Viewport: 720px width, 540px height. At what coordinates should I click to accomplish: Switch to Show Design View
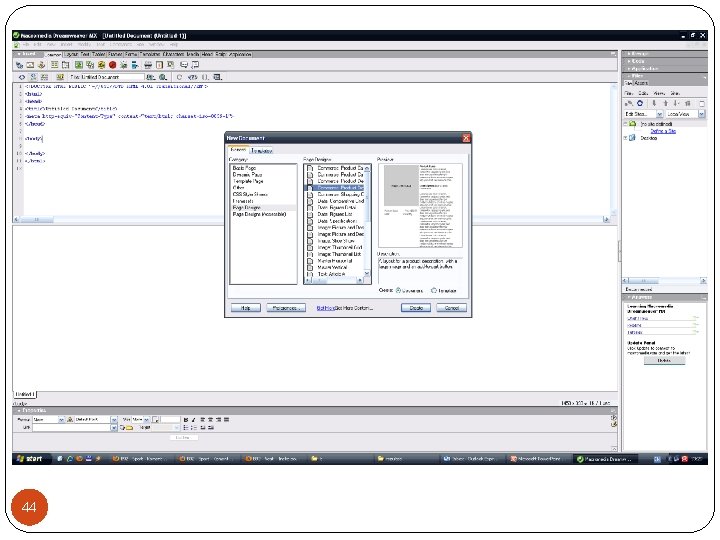click(44, 77)
